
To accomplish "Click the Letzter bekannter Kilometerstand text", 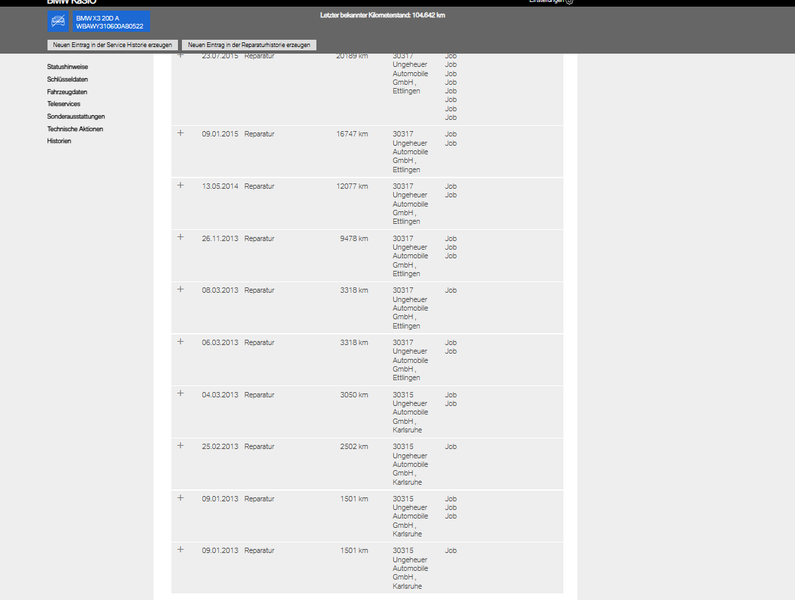I will click(x=382, y=15).
